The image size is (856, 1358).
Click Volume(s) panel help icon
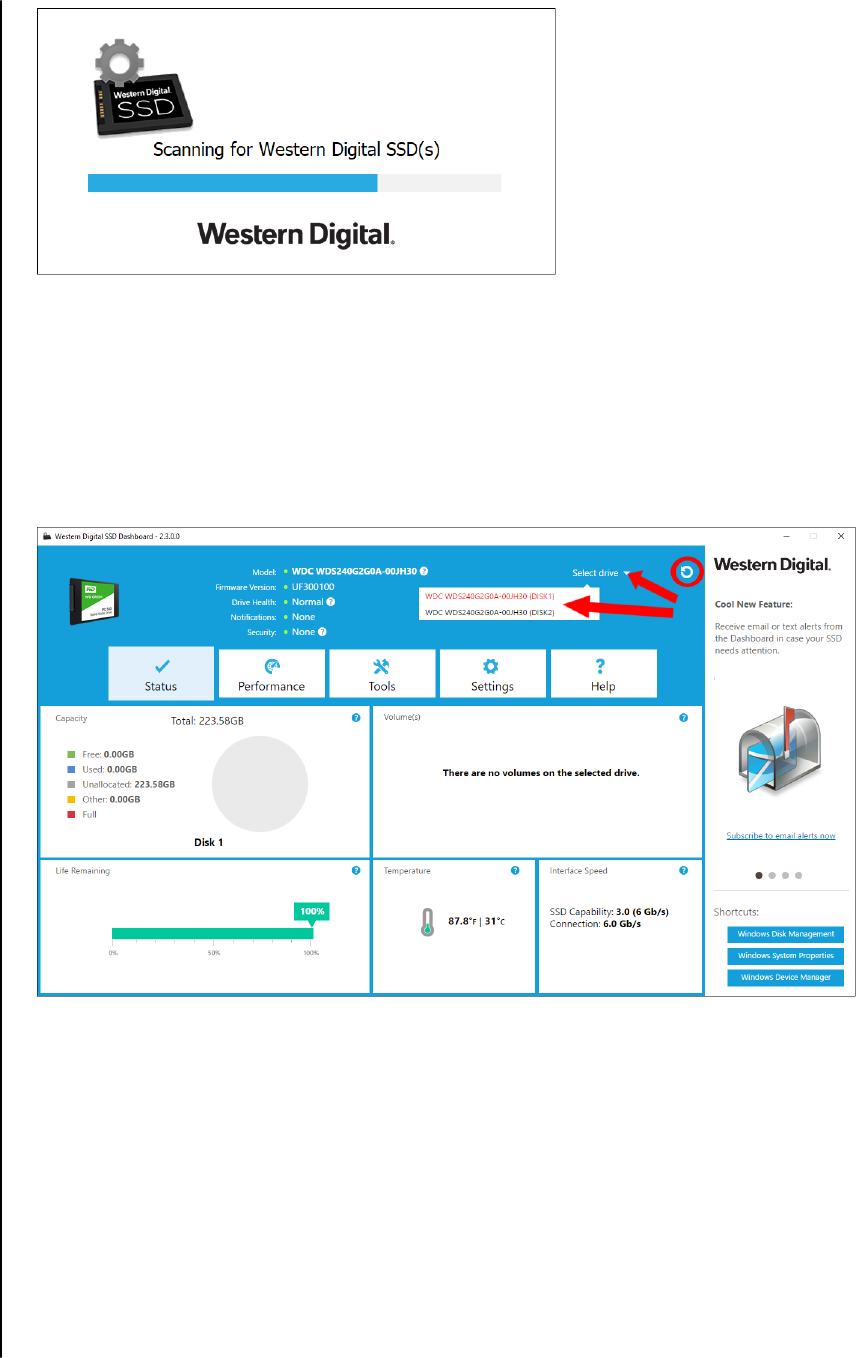[683, 718]
